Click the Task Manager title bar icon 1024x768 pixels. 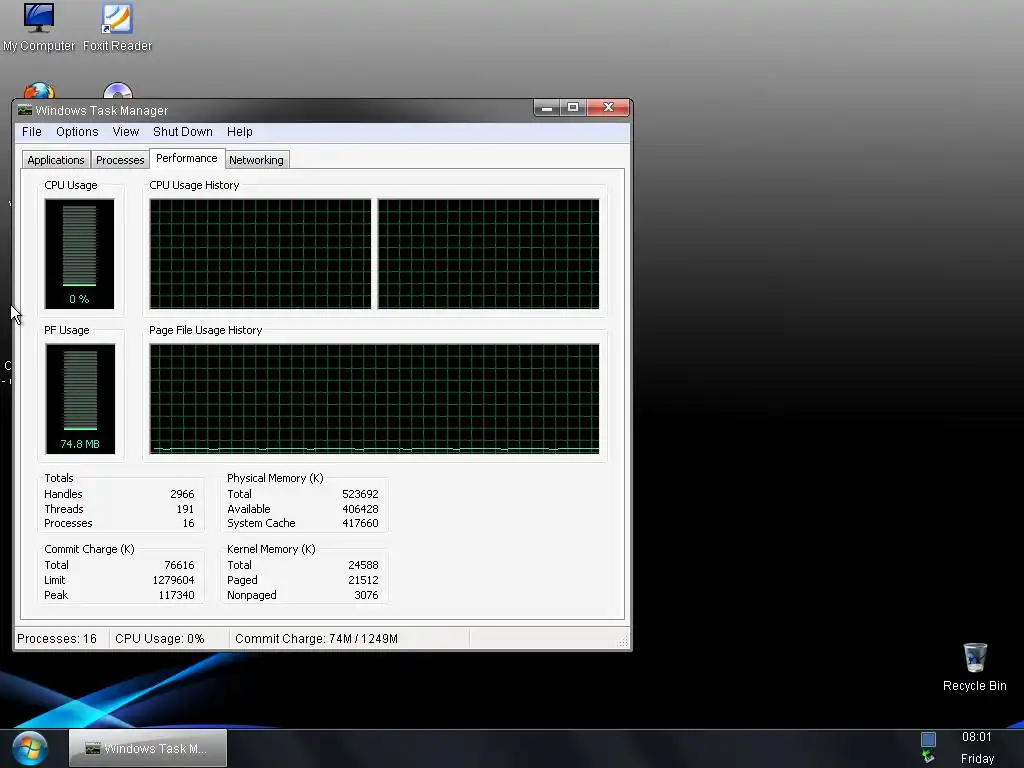(25, 110)
